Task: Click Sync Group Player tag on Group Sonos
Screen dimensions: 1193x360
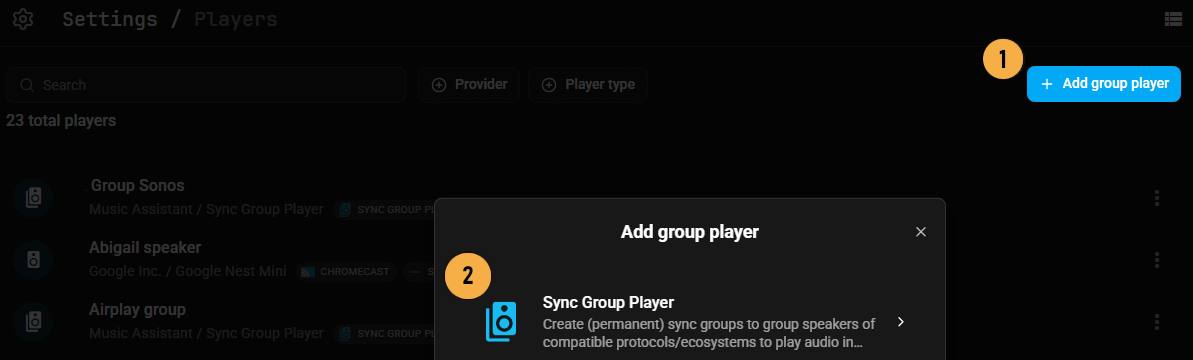Action: [384, 209]
